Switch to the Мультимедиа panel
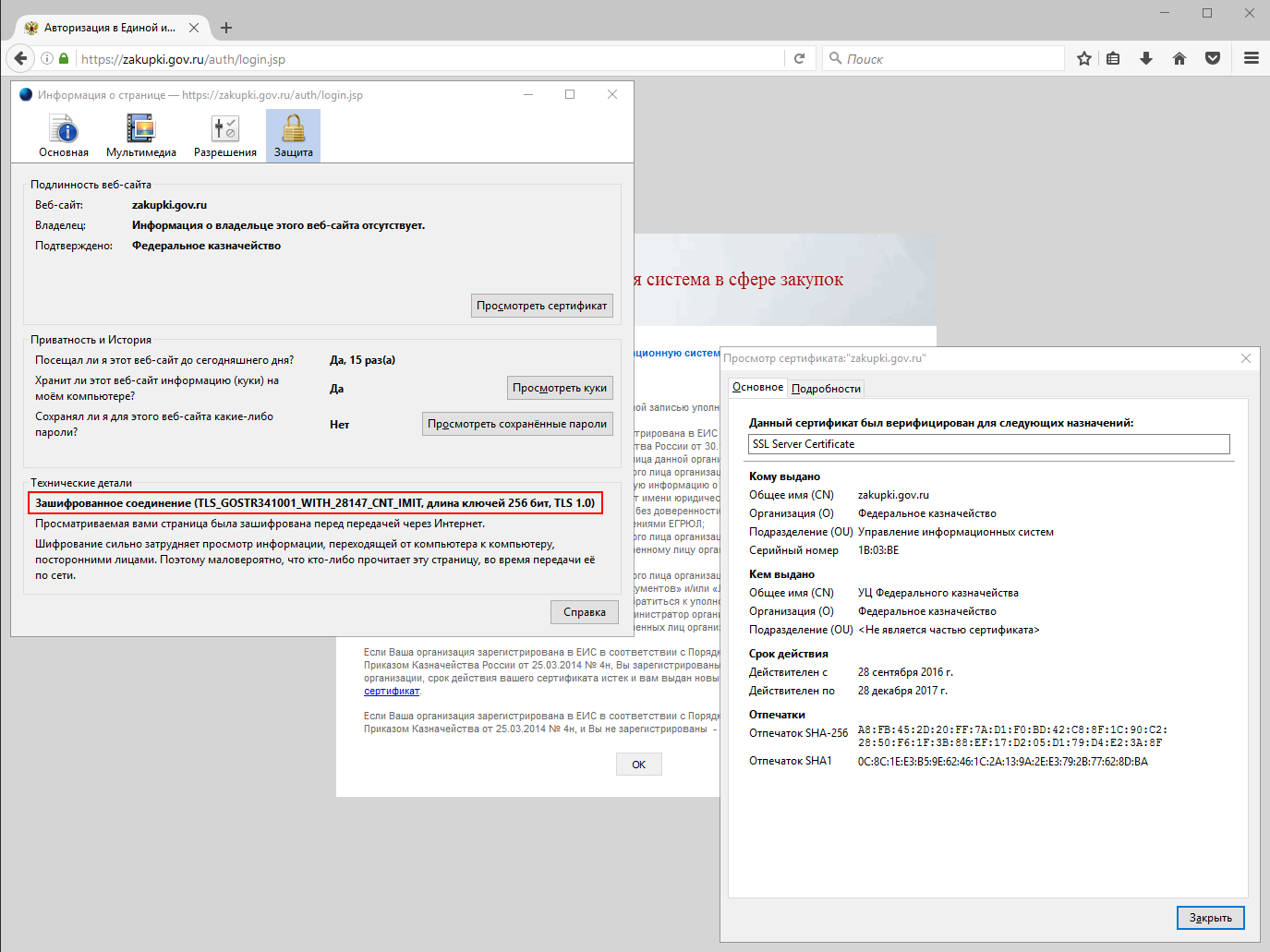The image size is (1270, 952). point(141,136)
